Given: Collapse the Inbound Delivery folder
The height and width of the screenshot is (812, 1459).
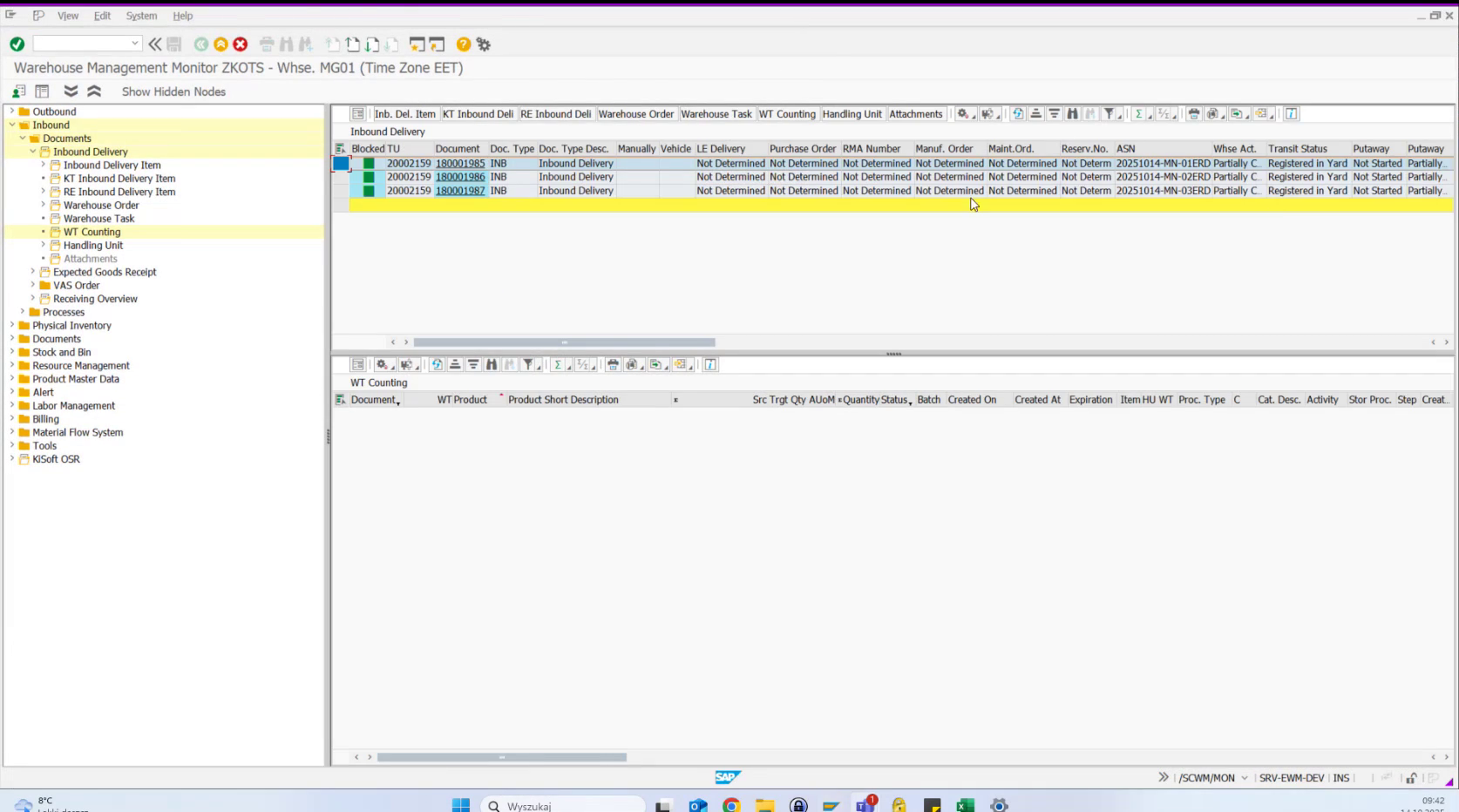Looking at the screenshot, I should [32, 152].
